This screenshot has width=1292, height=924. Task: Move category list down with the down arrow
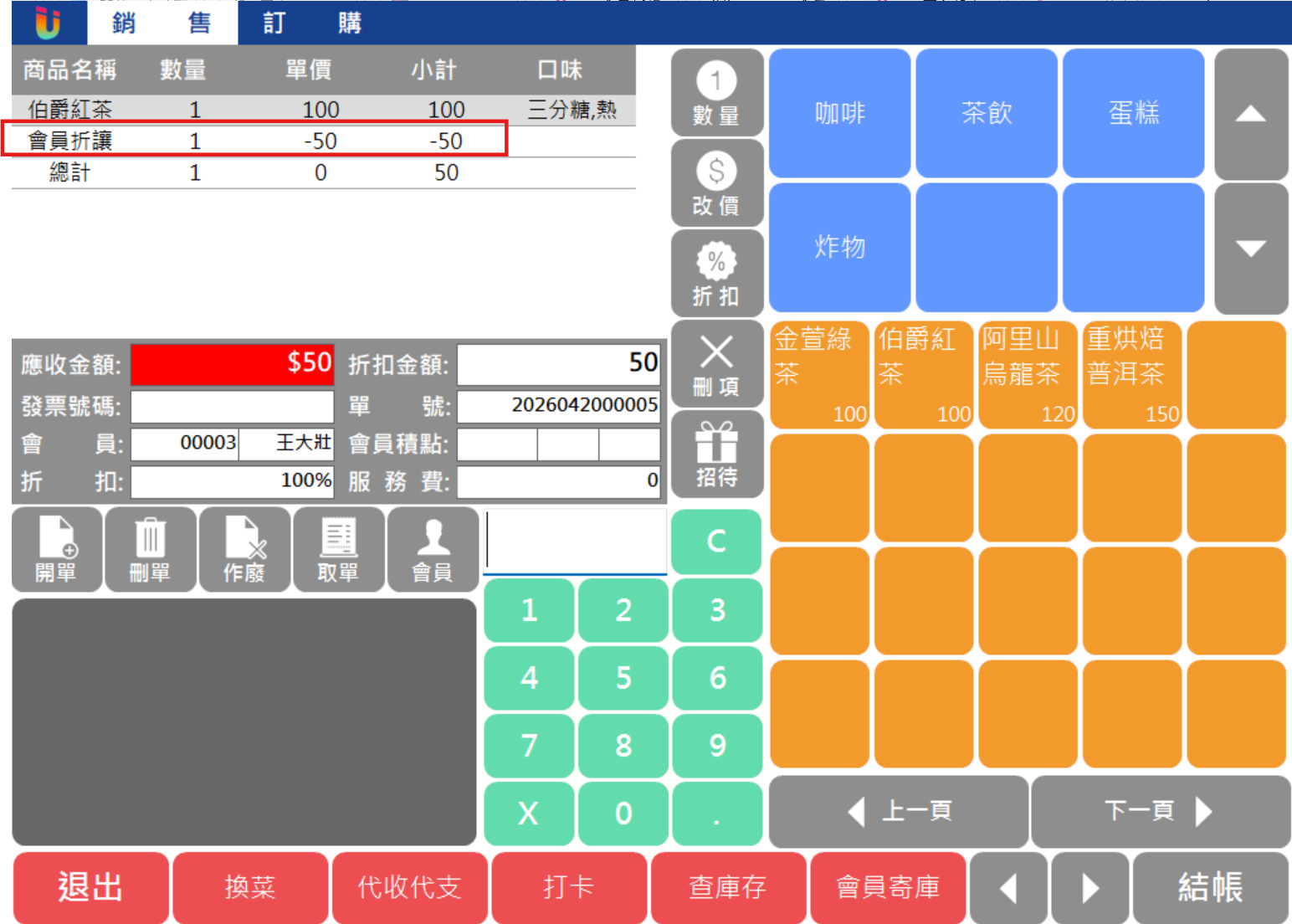click(1251, 249)
